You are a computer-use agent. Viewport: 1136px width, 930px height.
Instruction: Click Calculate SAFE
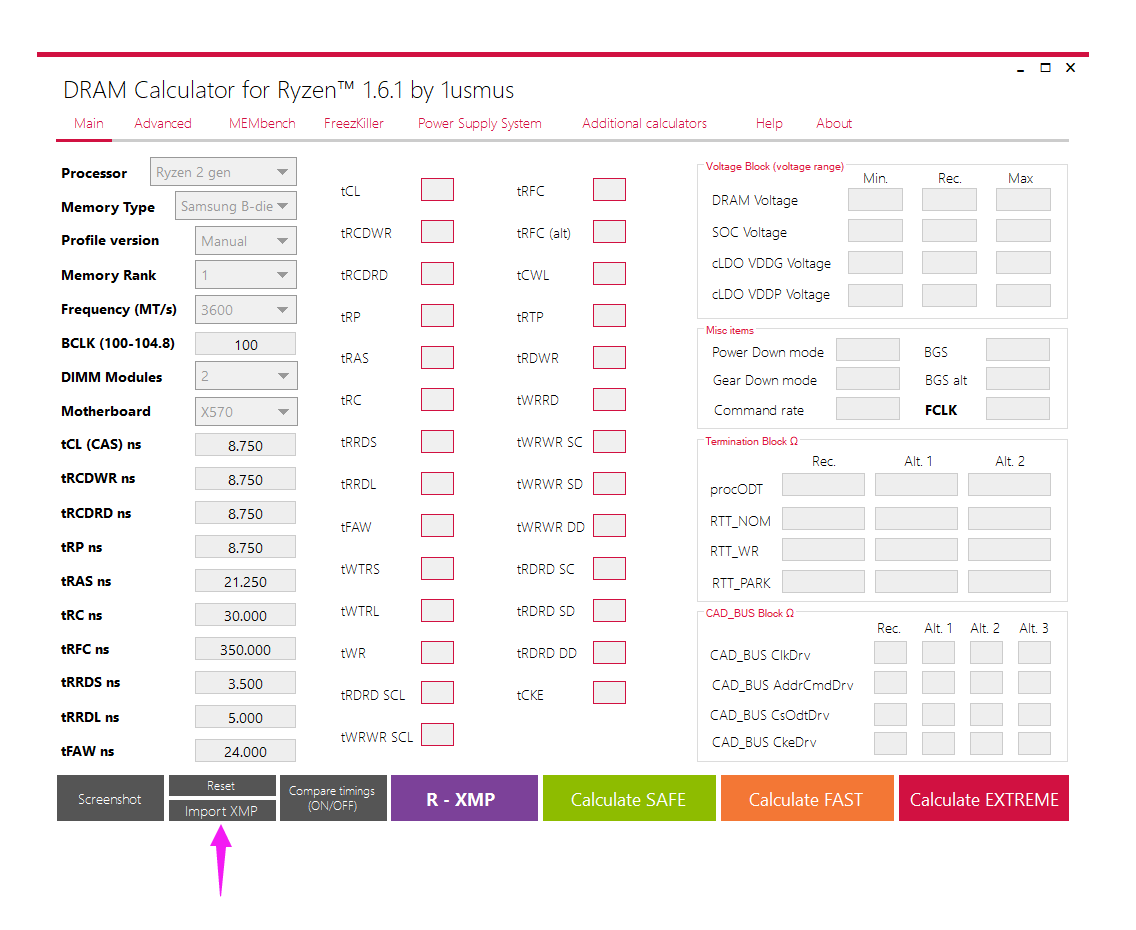pyautogui.click(x=629, y=798)
